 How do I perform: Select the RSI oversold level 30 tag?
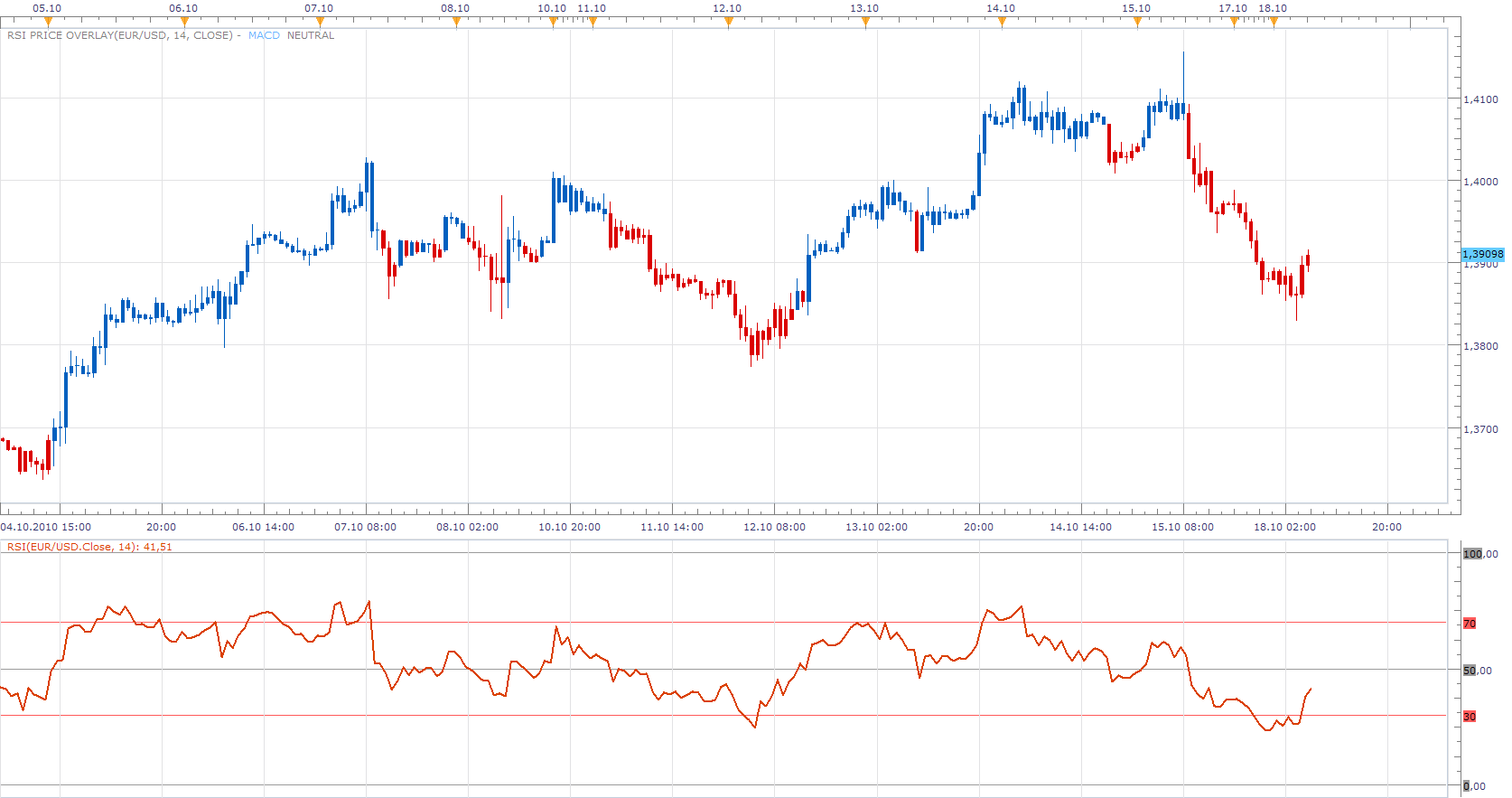pyautogui.click(x=1470, y=717)
